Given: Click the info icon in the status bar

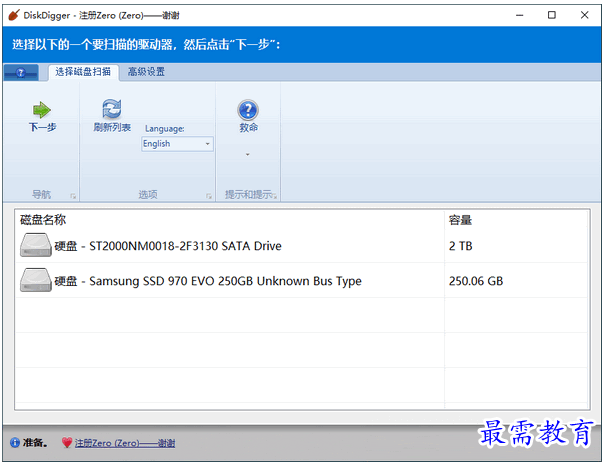Looking at the screenshot, I should pyautogui.click(x=15, y=443).
